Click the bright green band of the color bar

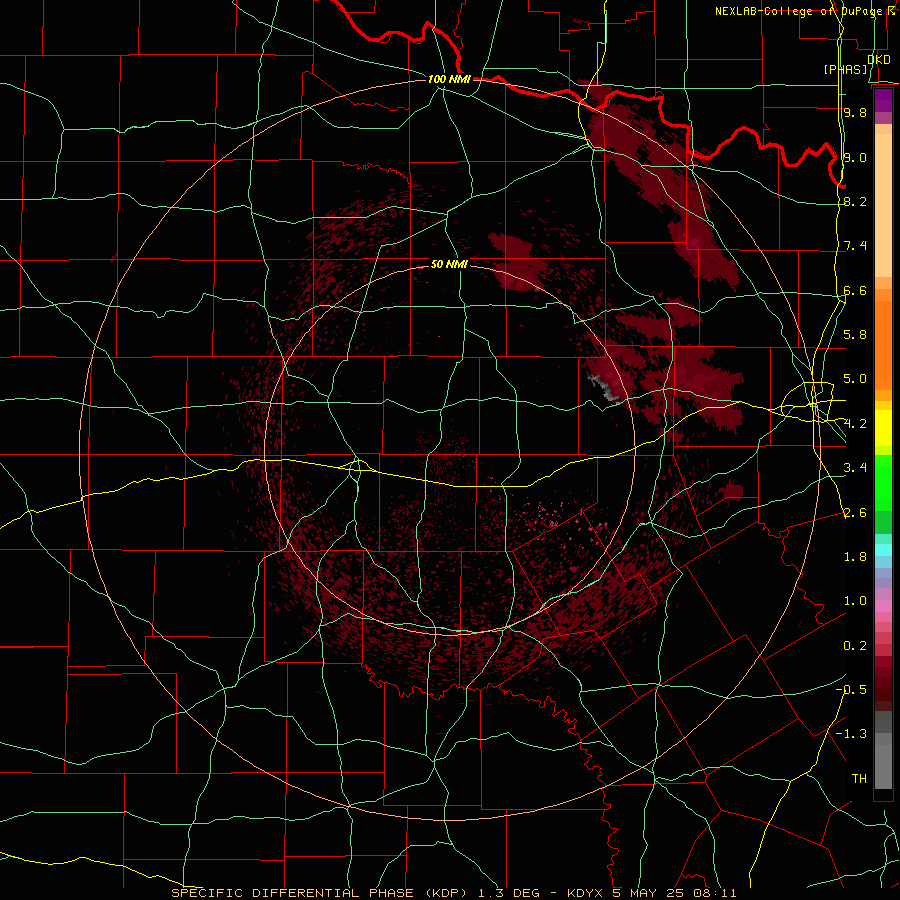(883, 483)
